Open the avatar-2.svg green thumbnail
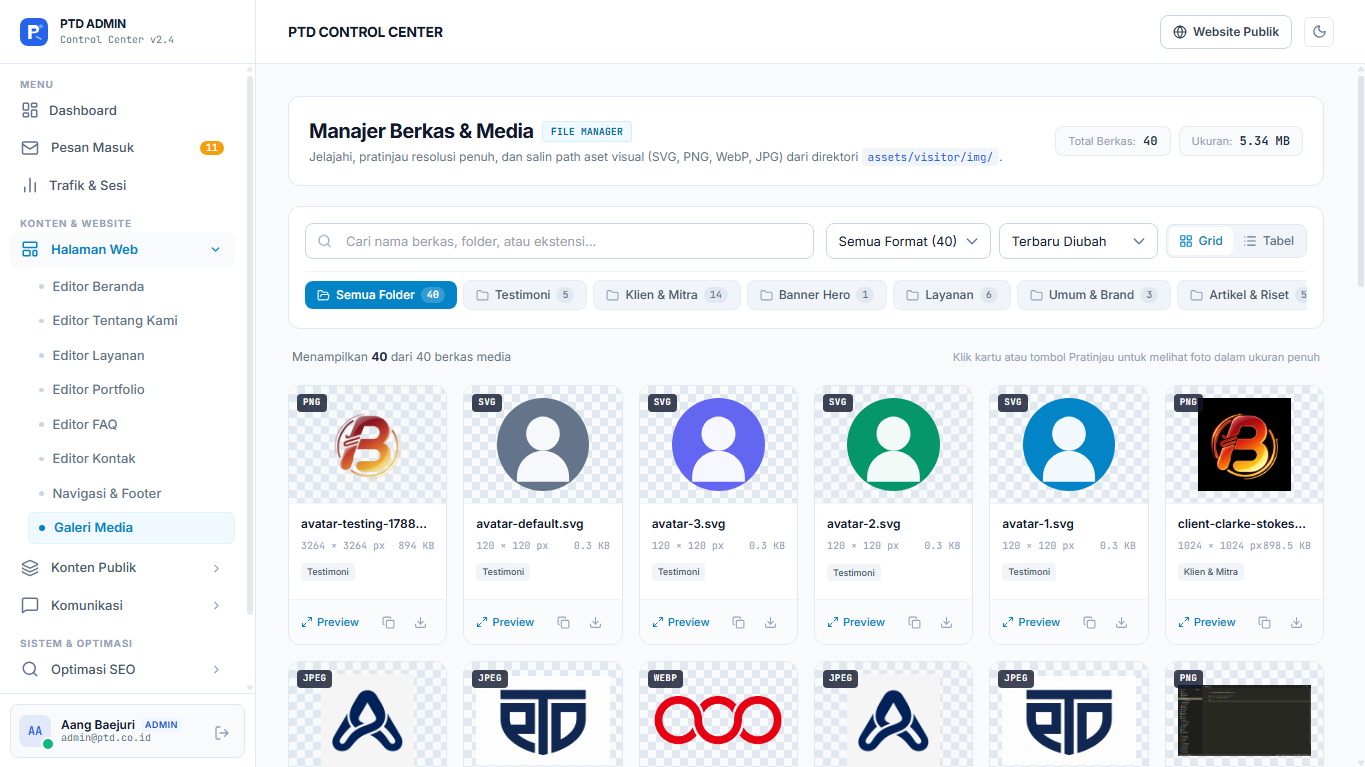The image size is (1365, 767). (x=894, y=445)
